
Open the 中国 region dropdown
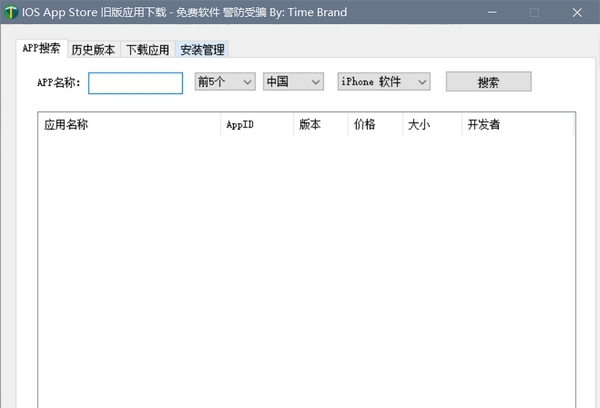coord(293,82)
